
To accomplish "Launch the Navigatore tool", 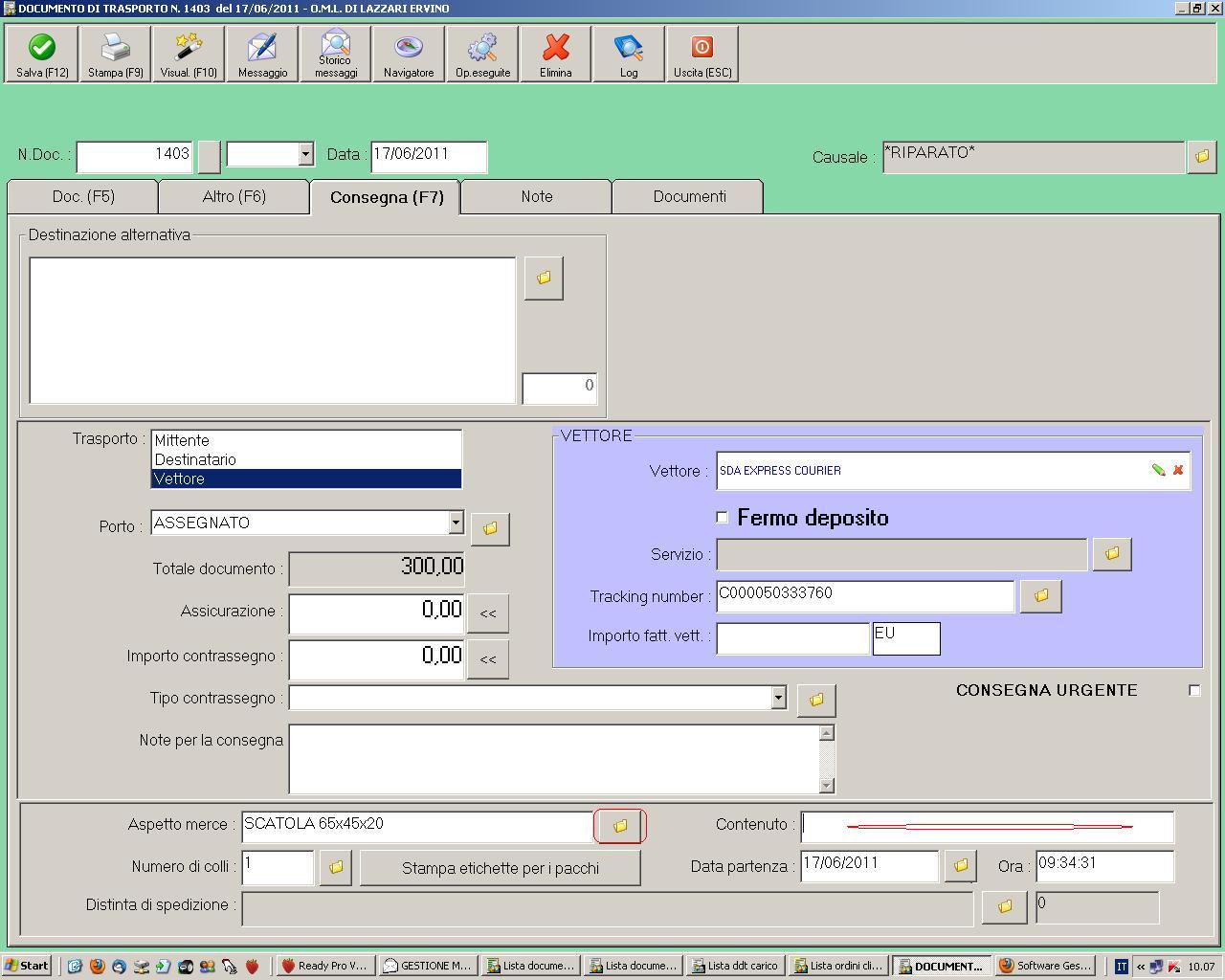I will pyautogui.click(x=409, y=55).
